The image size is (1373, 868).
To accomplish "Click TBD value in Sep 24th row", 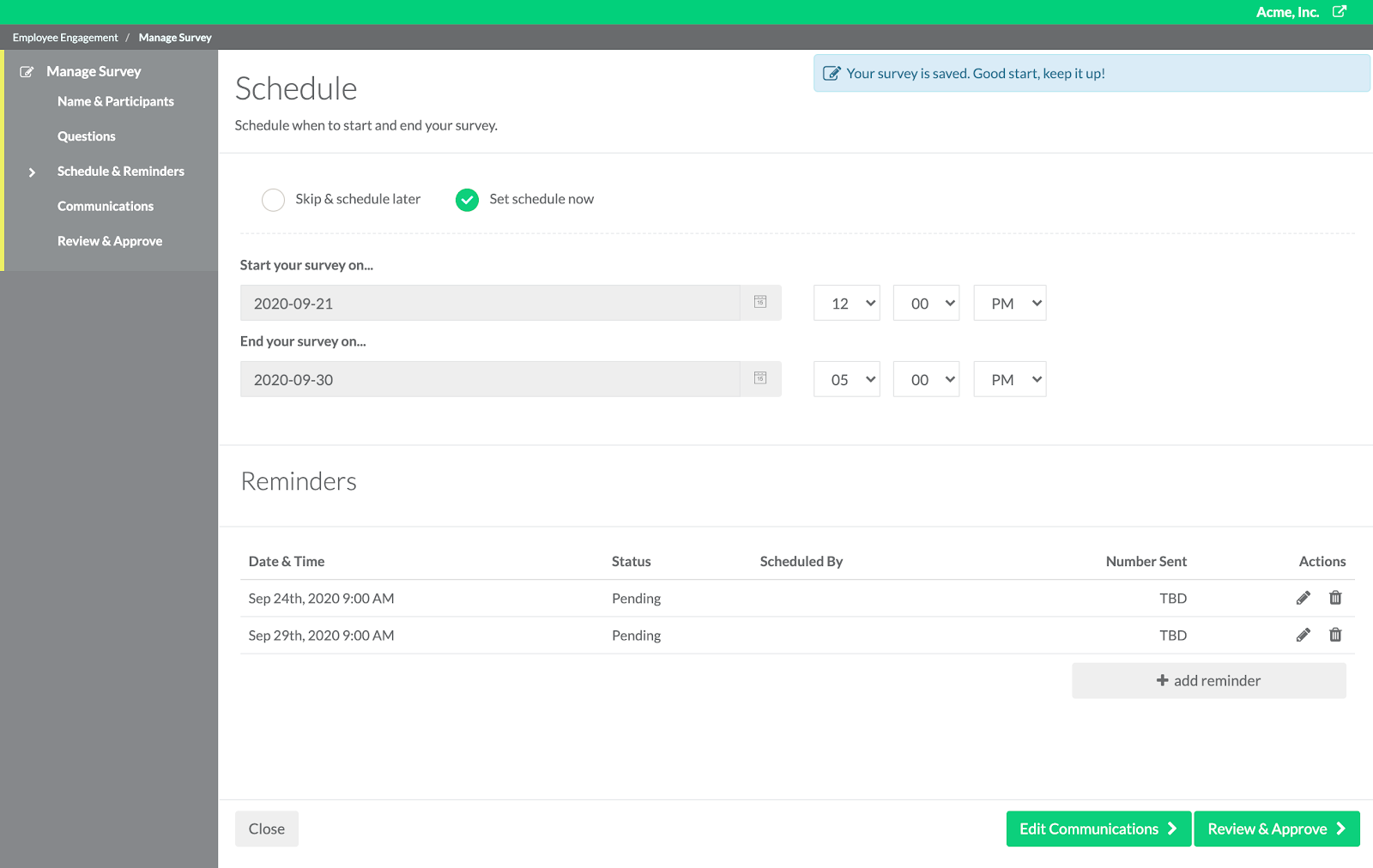I will click(x=1173, y=599).
